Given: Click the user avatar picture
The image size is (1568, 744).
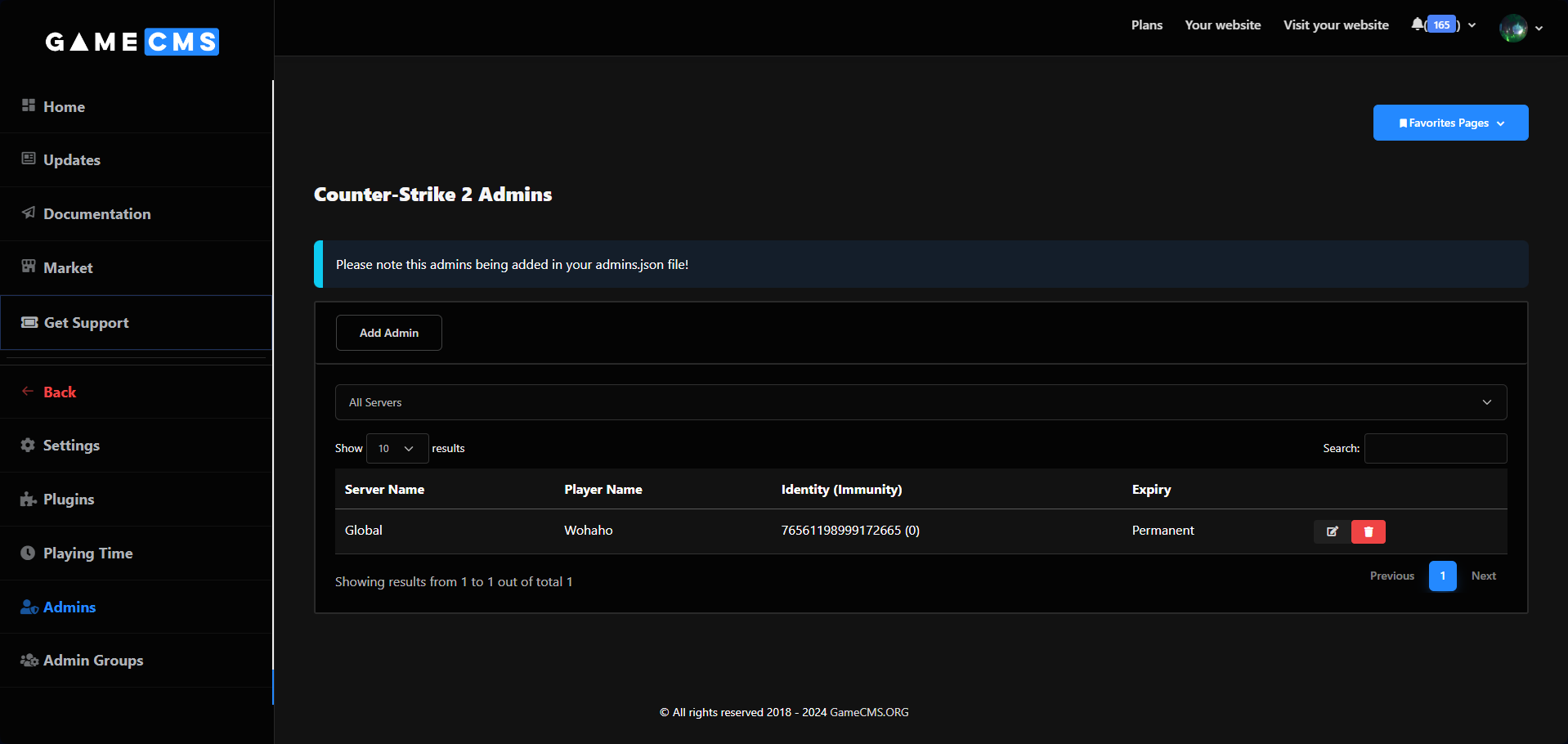Looking at the screenshot, I should point(1513,28).
